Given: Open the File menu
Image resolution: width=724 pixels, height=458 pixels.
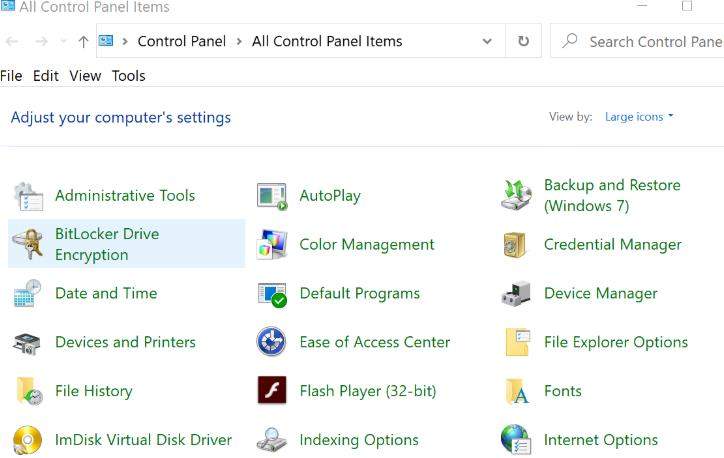Looking at the screenshot, I should click(11, 76).
